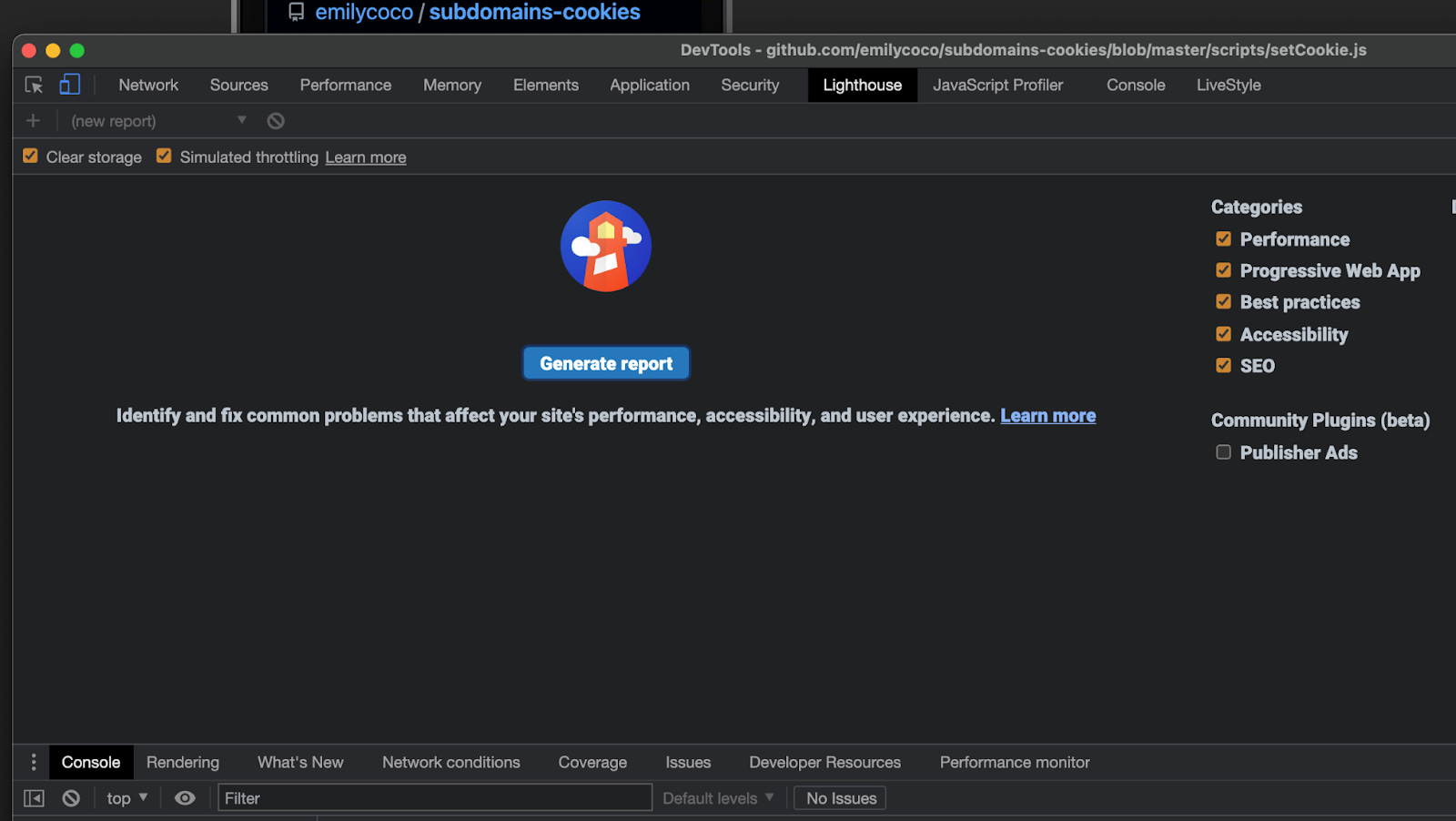Switch to the Sources tab
This screenshot has height=821, width=1456.
click(x=239, y=85)
